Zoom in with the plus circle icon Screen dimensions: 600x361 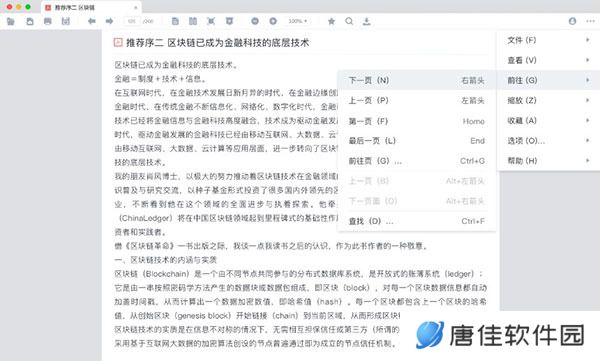point(273,21)
